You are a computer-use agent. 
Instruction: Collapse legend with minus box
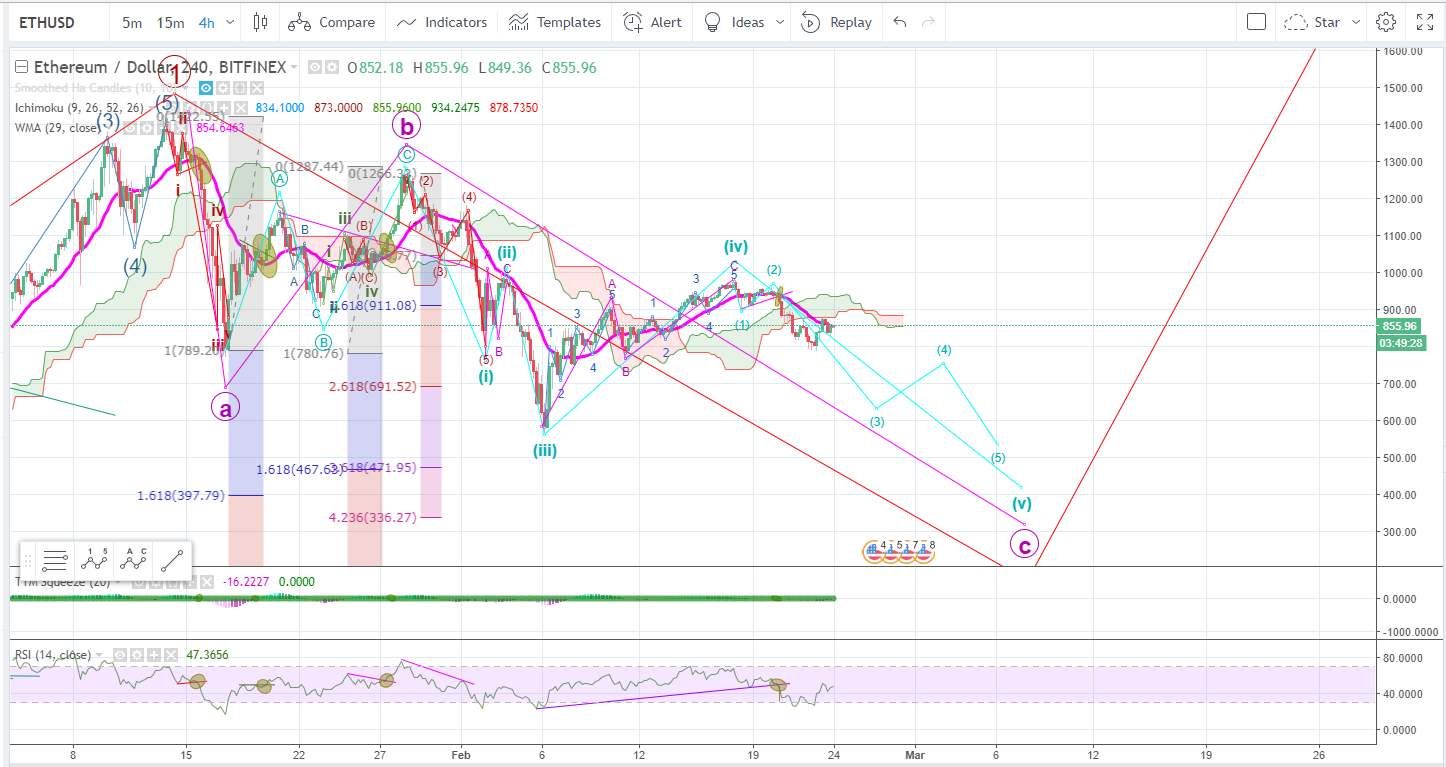(23, 68)
